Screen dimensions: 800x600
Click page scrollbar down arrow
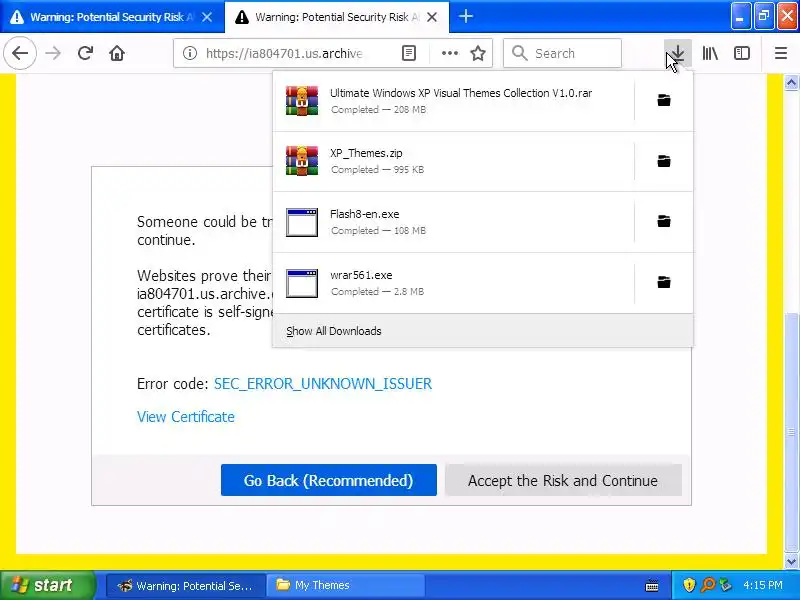pyautogui.click(x=791, y=562)
